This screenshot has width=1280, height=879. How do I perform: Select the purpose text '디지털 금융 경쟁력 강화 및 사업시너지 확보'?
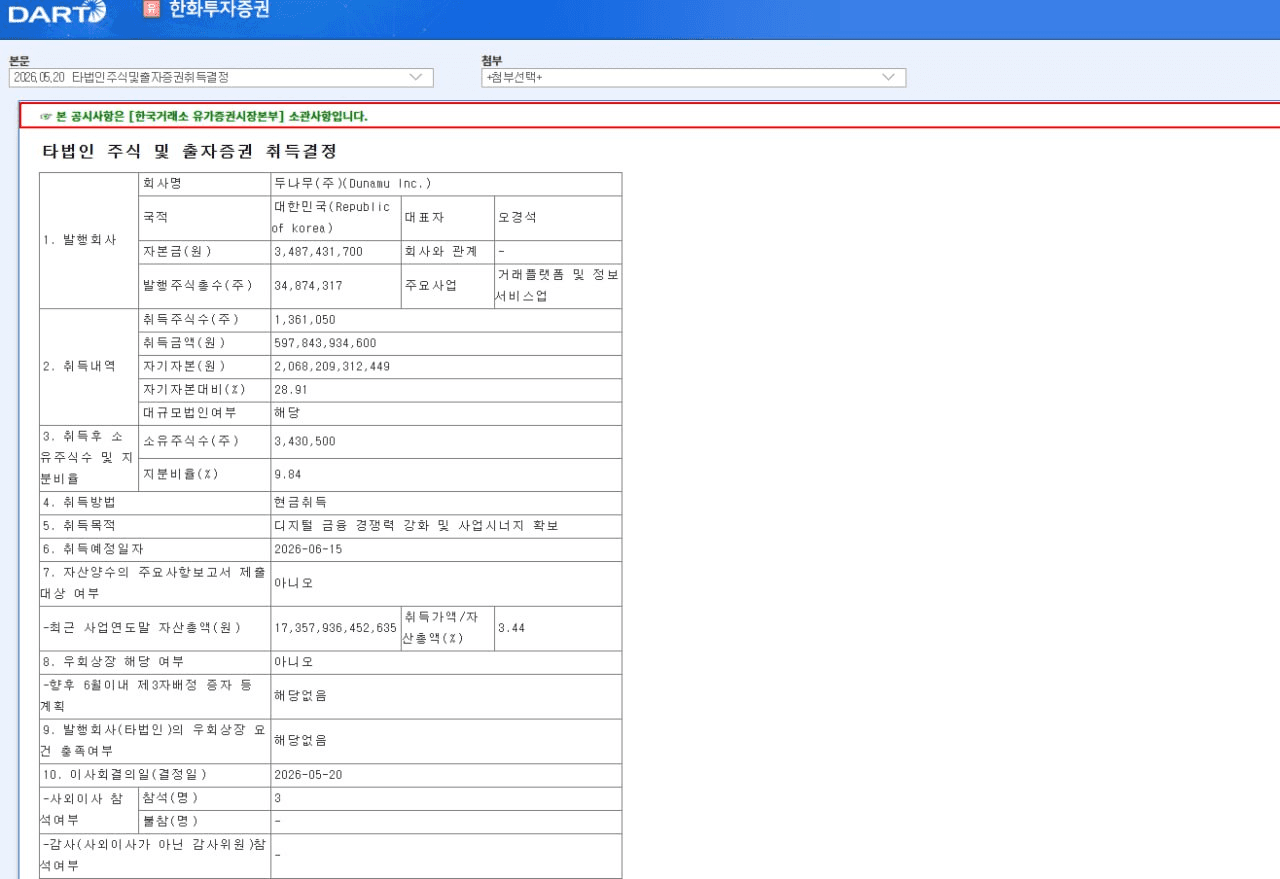[x=416, y=526]
